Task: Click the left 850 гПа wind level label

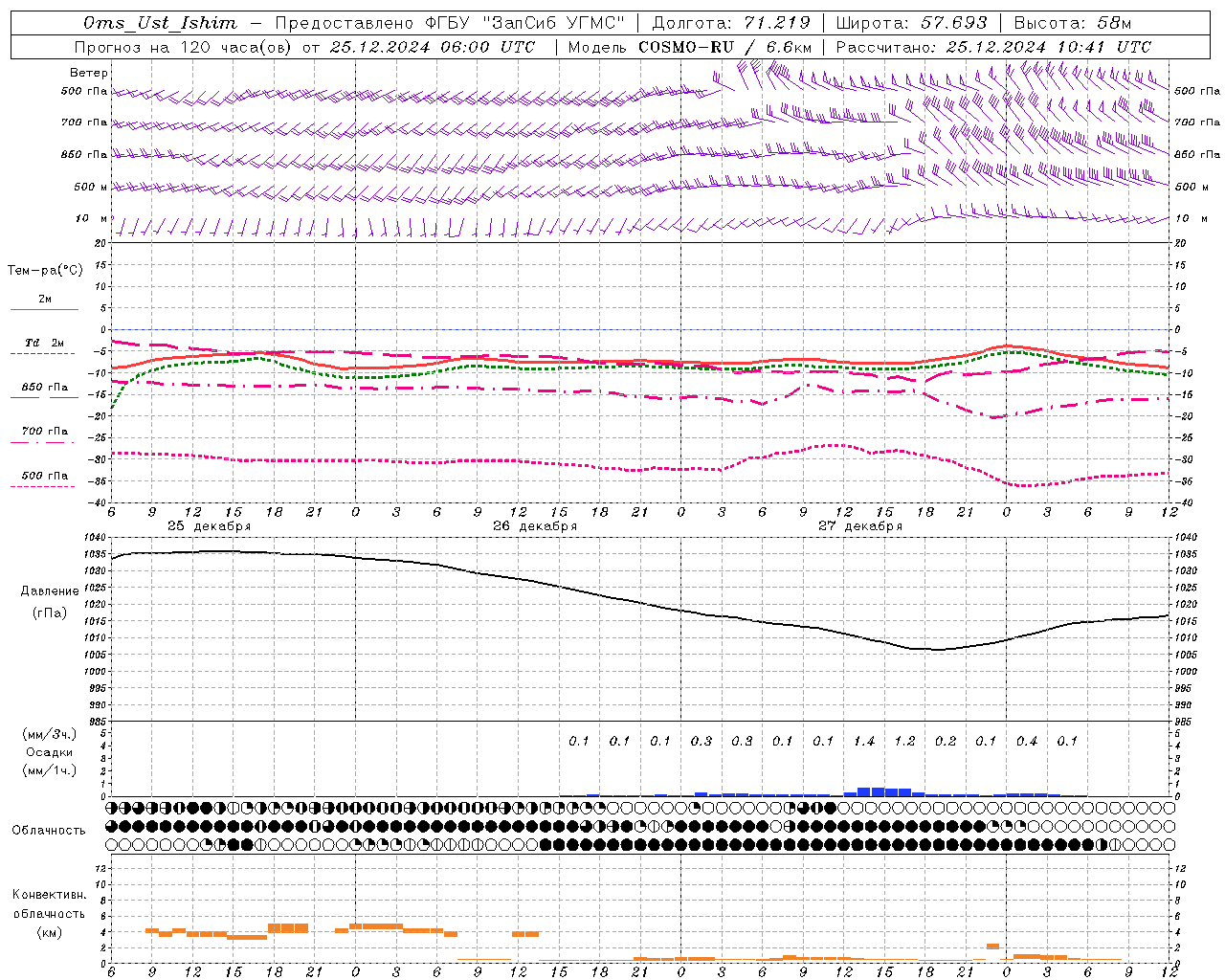Action: (84, 154)
